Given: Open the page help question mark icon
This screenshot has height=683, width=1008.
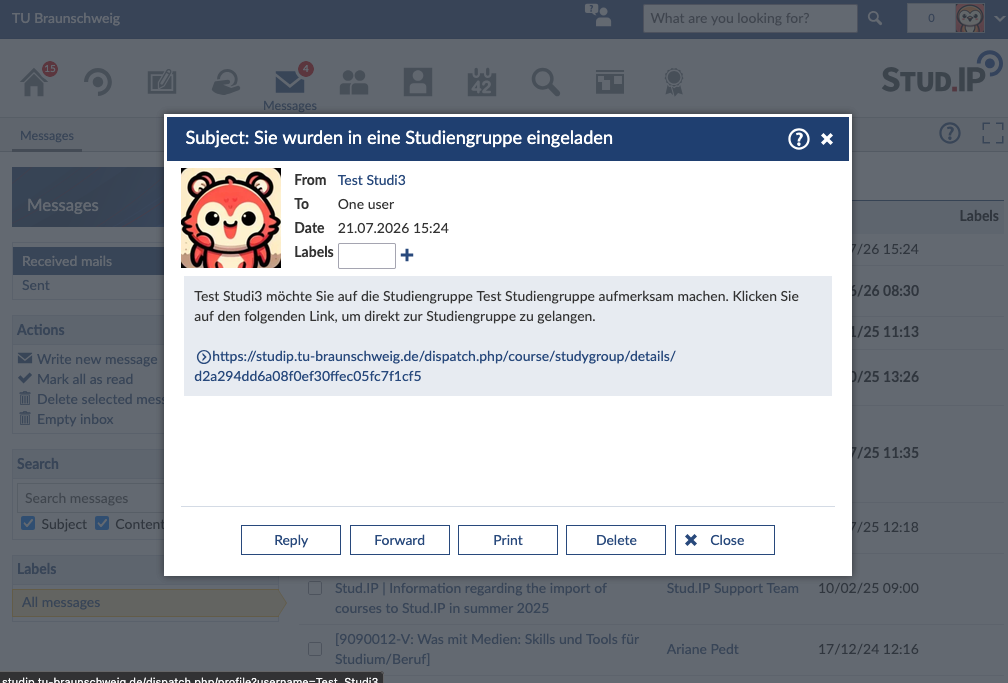Looking at the screenshot, I should [x=950, y=133].
